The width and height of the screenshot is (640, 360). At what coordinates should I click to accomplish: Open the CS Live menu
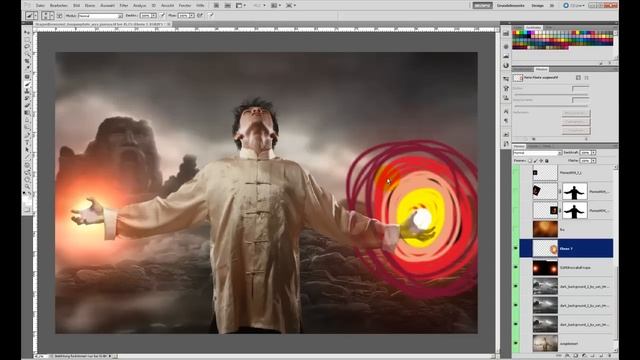point(574,6)
